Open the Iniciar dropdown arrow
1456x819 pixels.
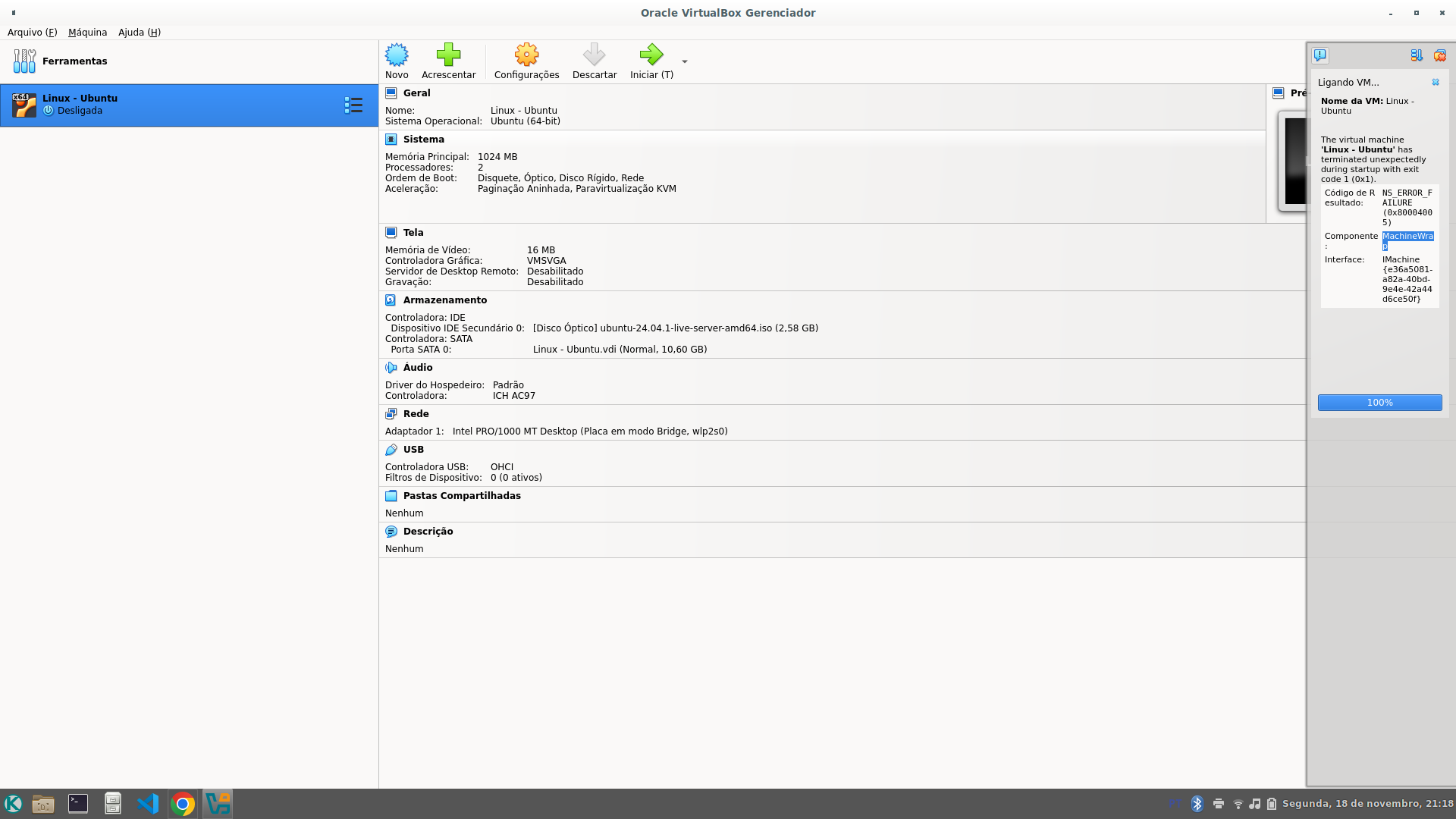[685, 61]
